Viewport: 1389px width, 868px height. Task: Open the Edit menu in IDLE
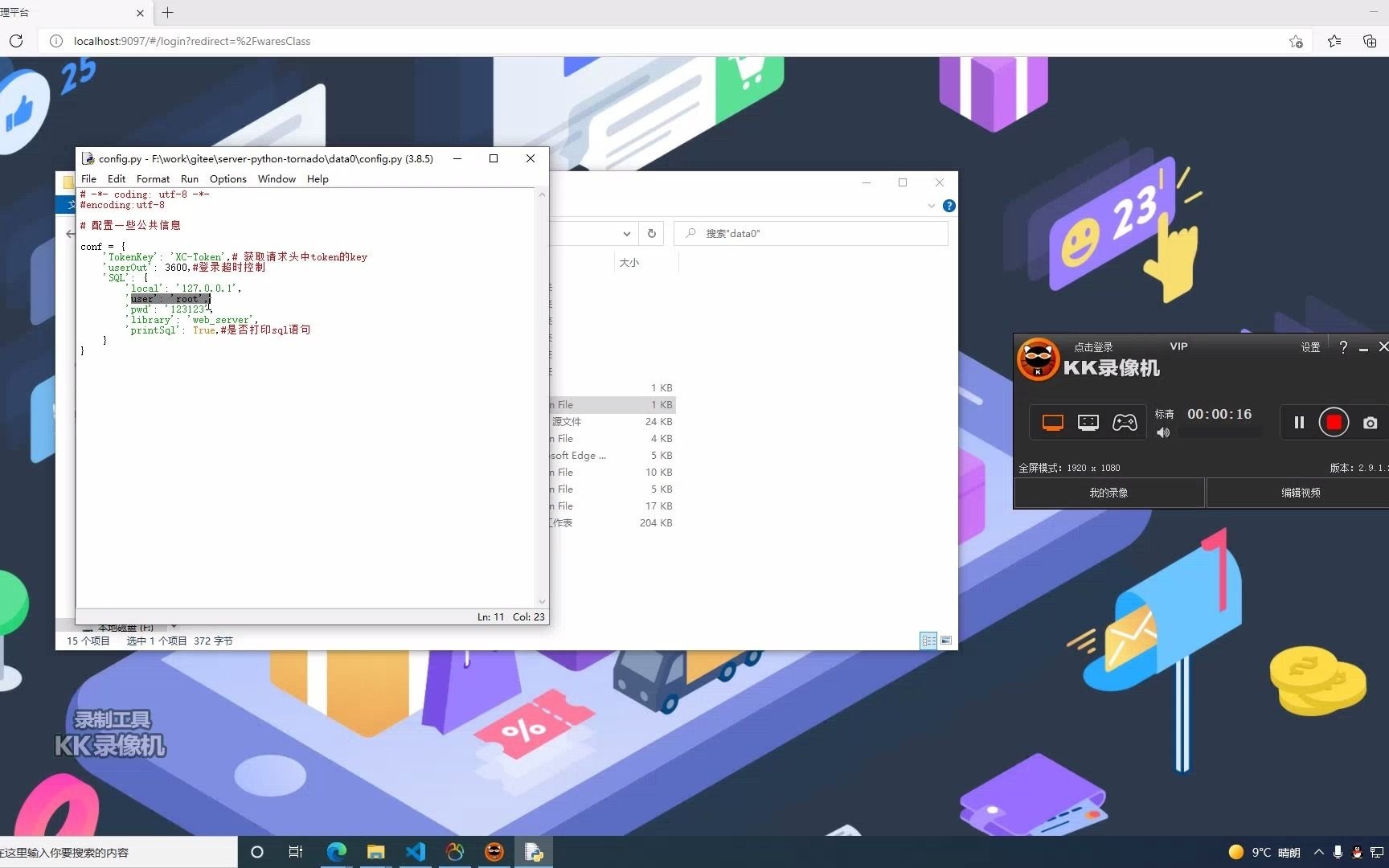[117, 179]
